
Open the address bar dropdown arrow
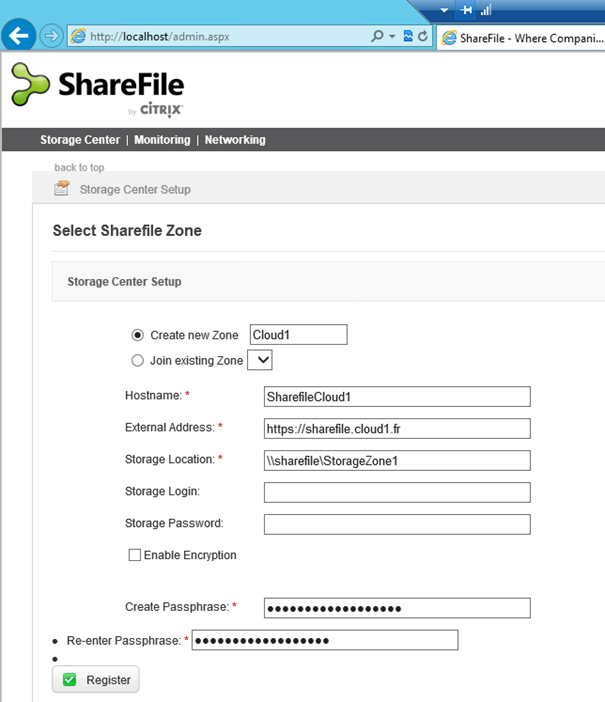[392, 36]
